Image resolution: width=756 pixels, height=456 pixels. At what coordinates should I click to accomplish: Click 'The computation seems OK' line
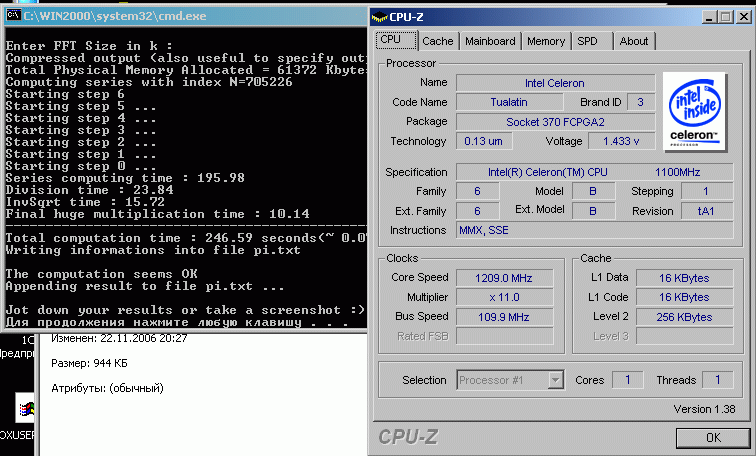point(102,274)
